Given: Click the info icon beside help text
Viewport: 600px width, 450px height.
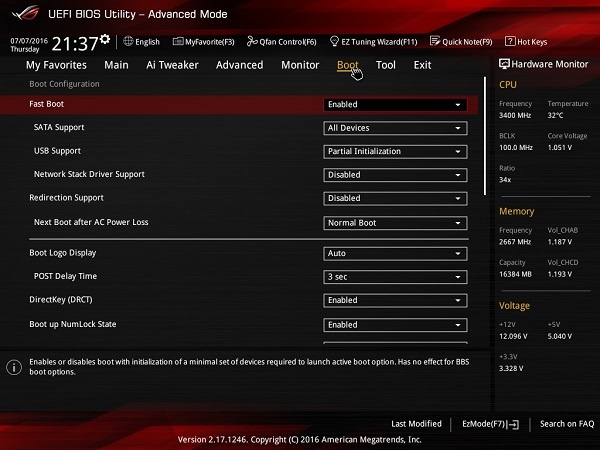Looking at the screenshot, I should click(14, 367).
